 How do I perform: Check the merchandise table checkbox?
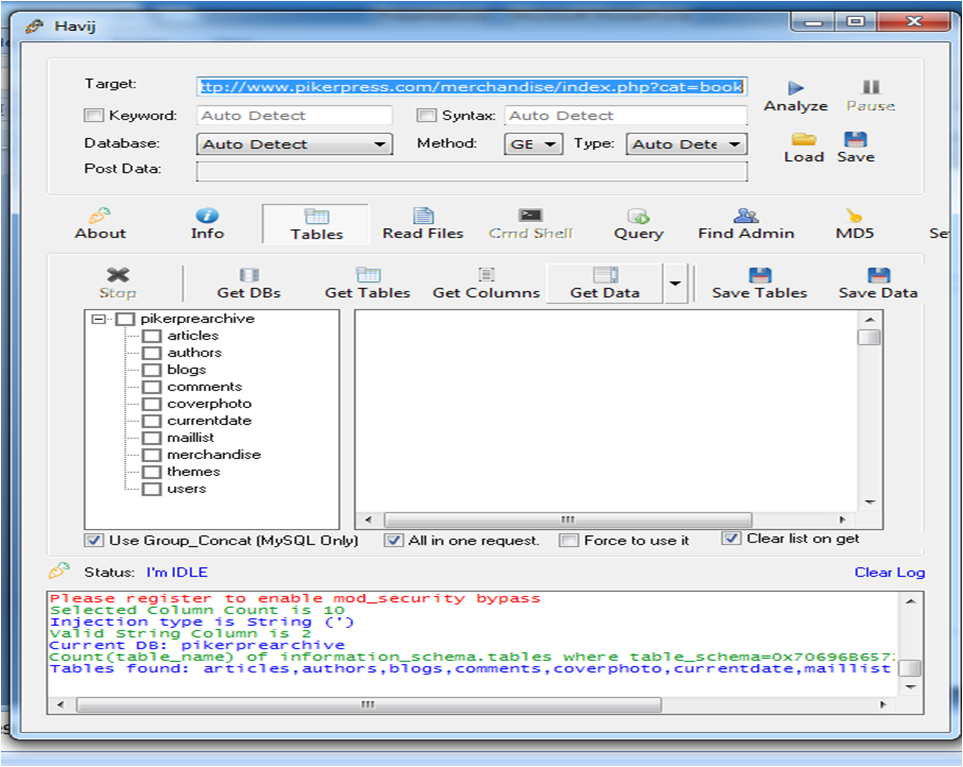(x=151, y=455)
